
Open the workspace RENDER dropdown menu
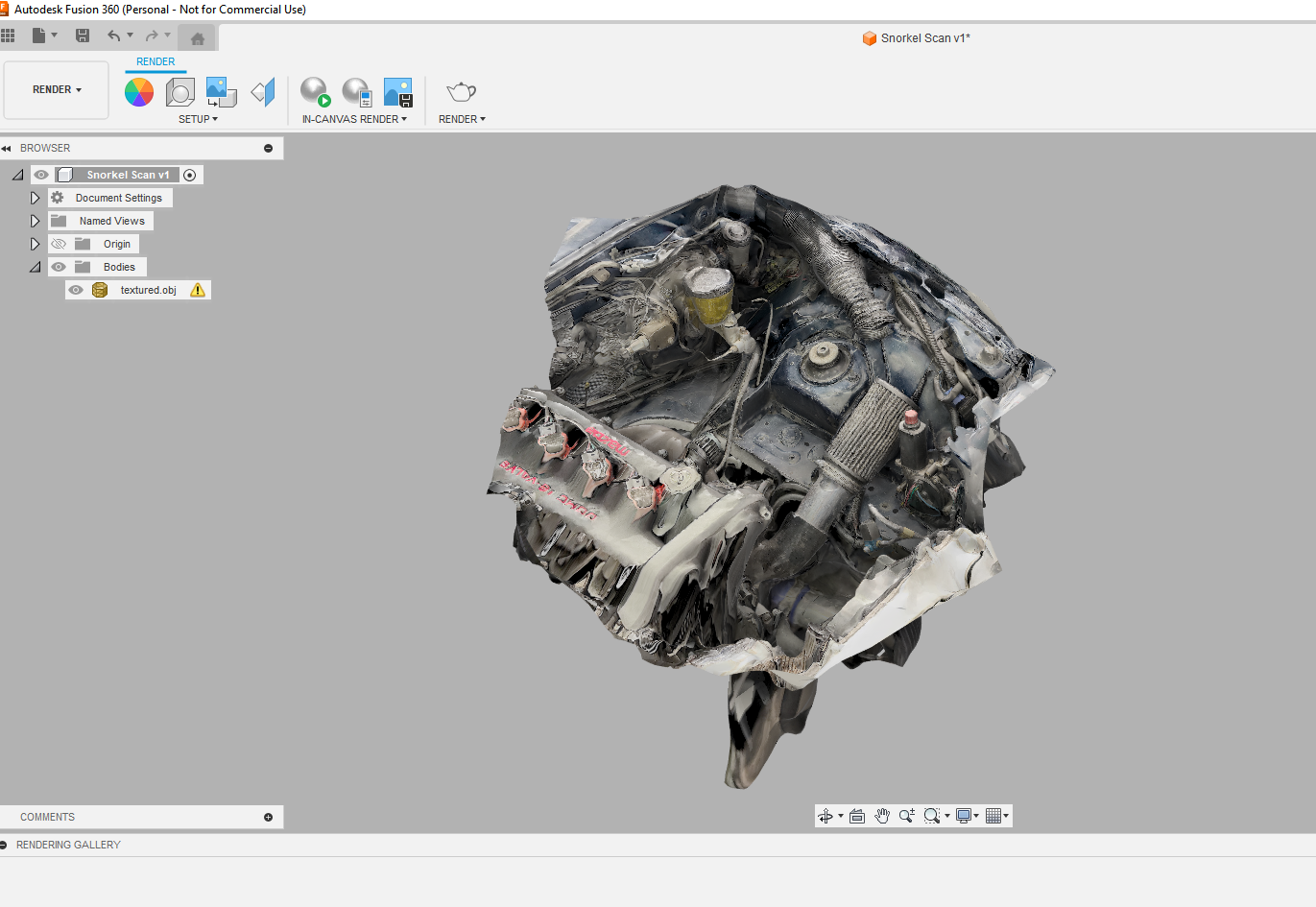pos(55,89)
